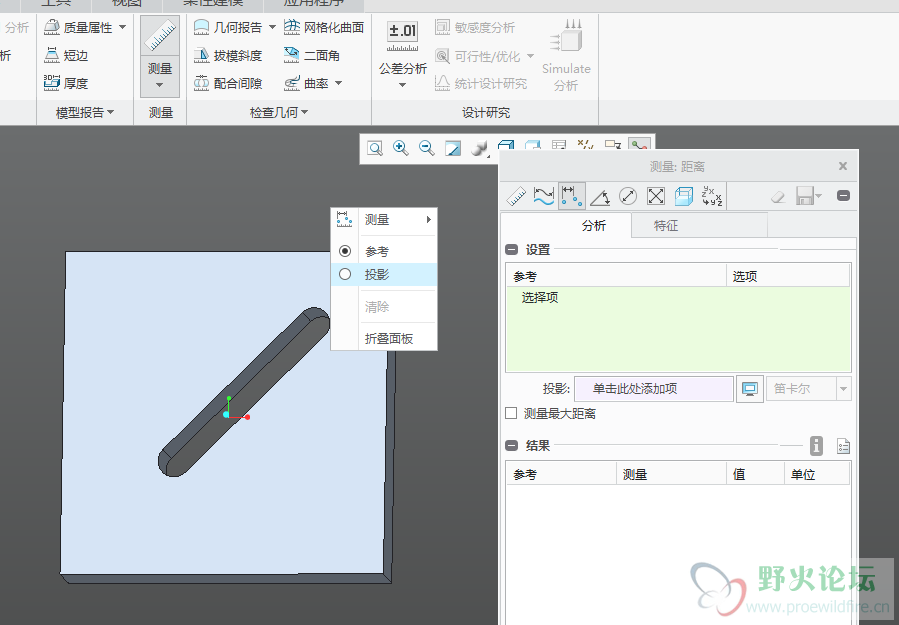Click the 单位 column header in results
899x625 pixels.
tap(816, 474)
